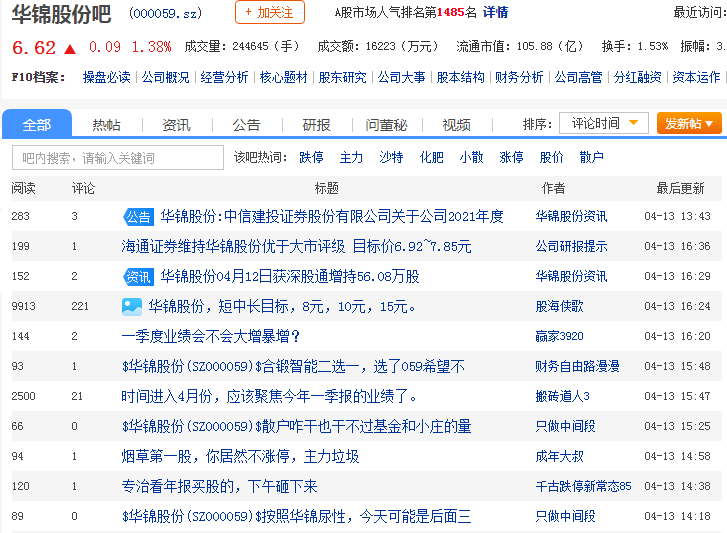Open the 公司大事 link
The height and width of the screenshot is (533, 727).
point(402,77)
